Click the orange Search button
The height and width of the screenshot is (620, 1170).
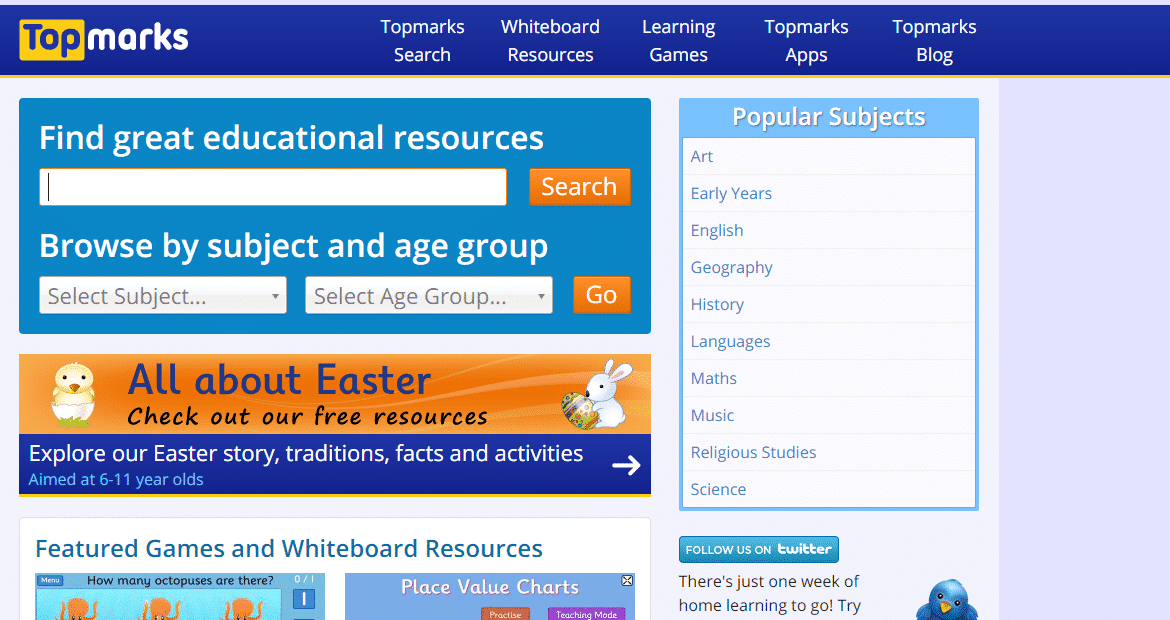click(x=580, y=187)
